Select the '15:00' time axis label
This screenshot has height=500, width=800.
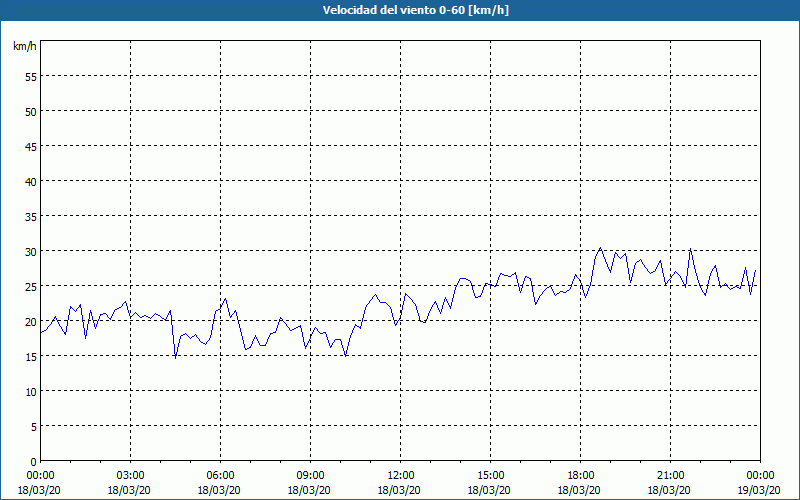[x=490, y=476]
